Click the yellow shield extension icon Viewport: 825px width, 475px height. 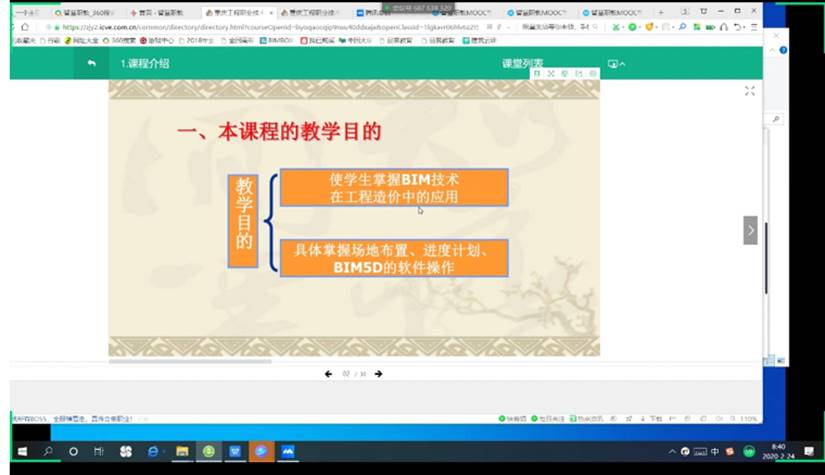649,27
